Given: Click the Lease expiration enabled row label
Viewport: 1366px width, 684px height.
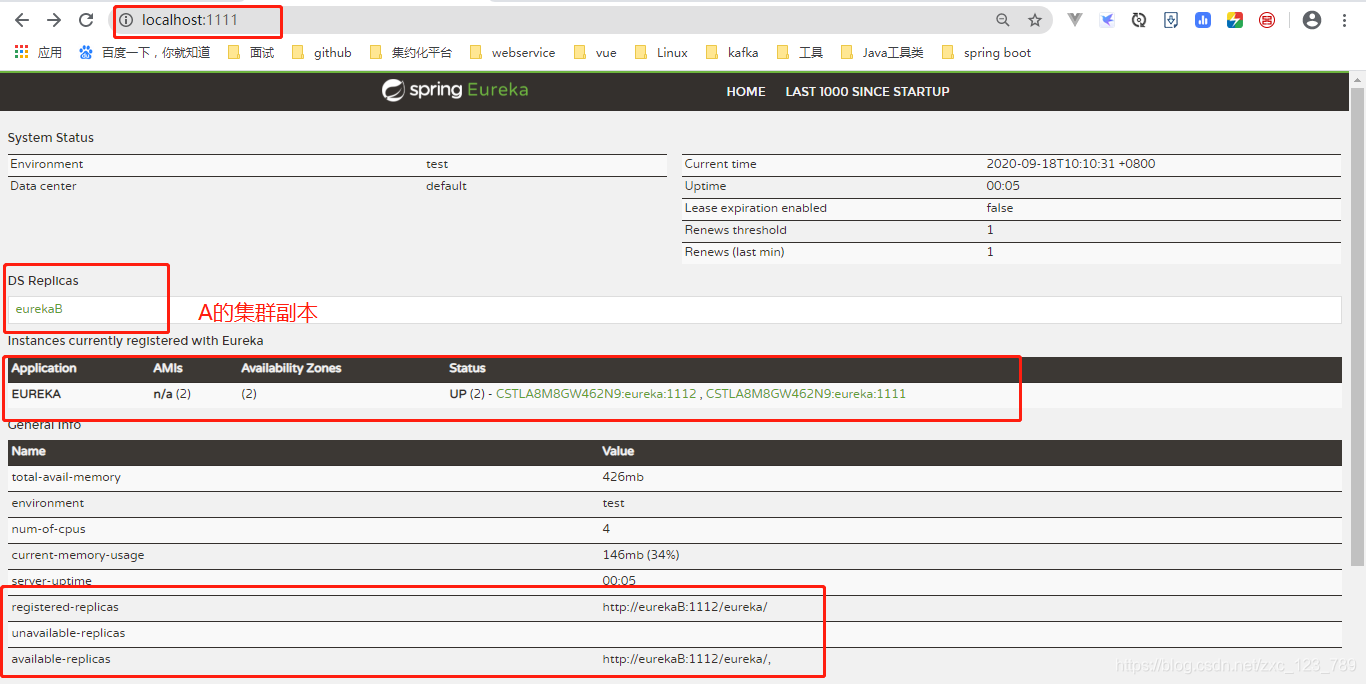Looking at the screenshot, I should (756, 208).
